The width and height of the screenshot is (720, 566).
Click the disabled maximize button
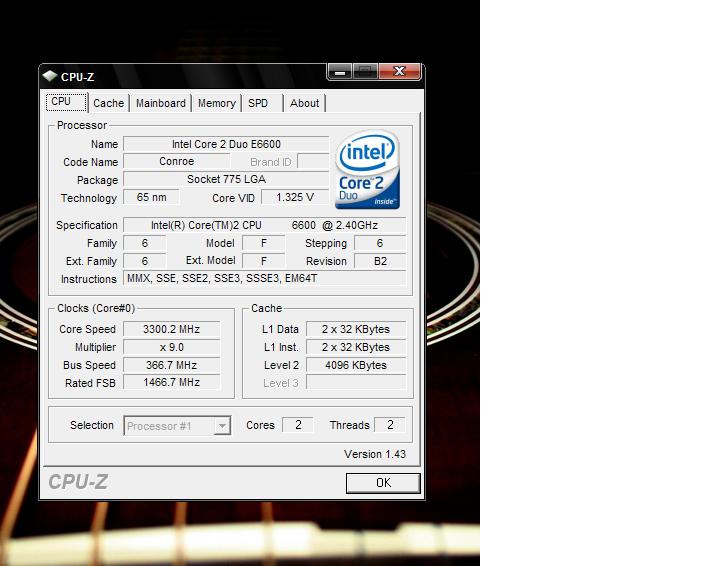[365, 72]
